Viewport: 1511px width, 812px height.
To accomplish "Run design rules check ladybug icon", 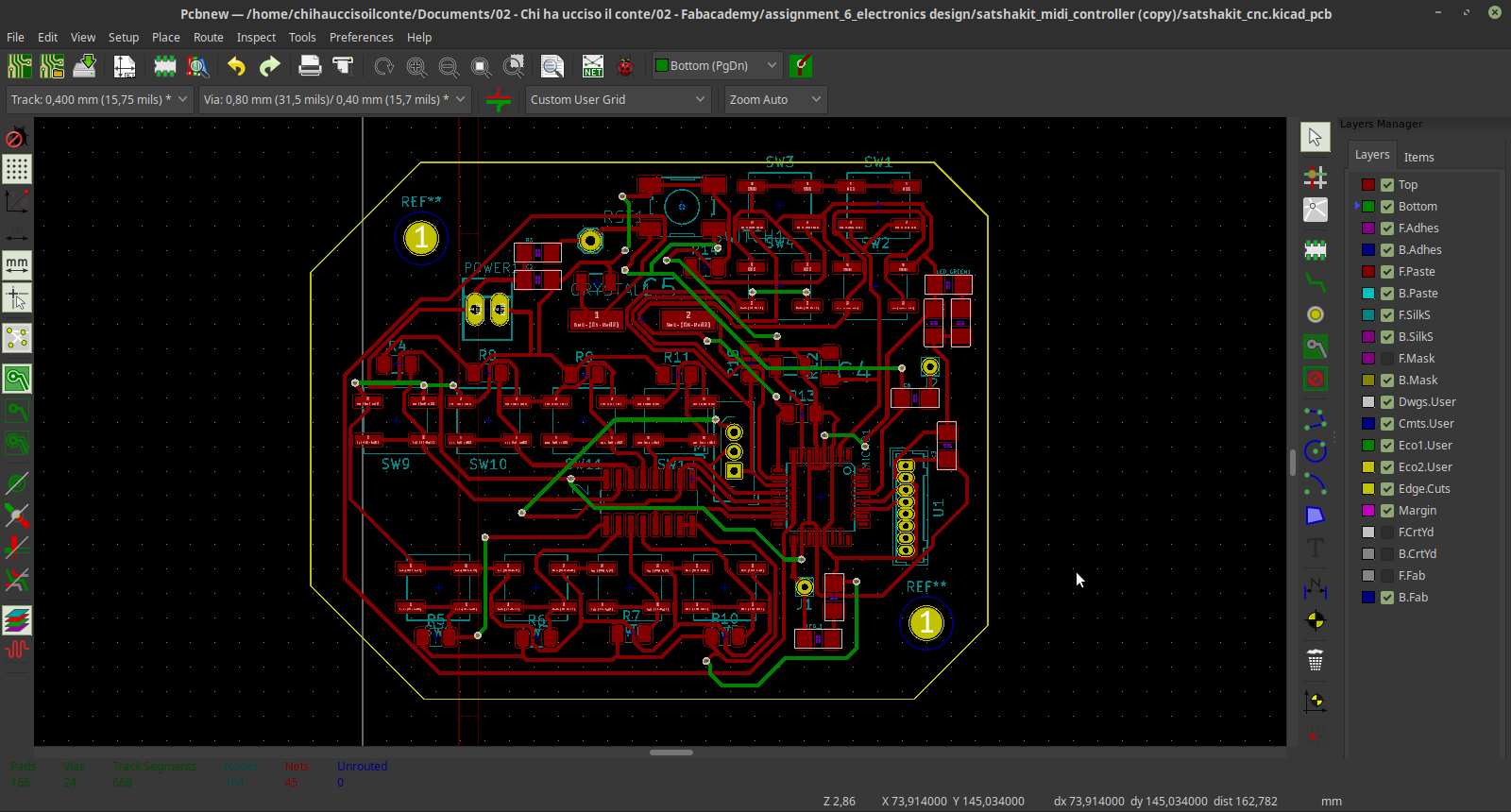I will [625, 66].
